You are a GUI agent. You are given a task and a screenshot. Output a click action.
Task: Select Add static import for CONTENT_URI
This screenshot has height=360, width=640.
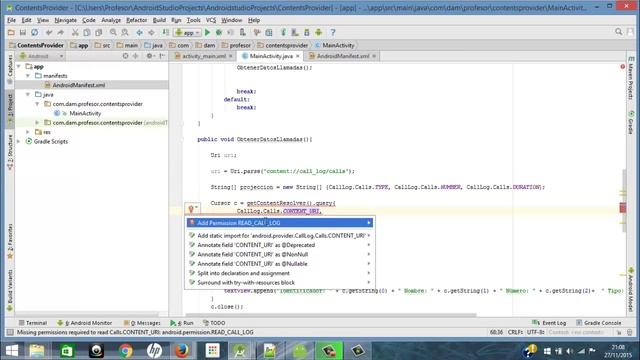[280, 236]
